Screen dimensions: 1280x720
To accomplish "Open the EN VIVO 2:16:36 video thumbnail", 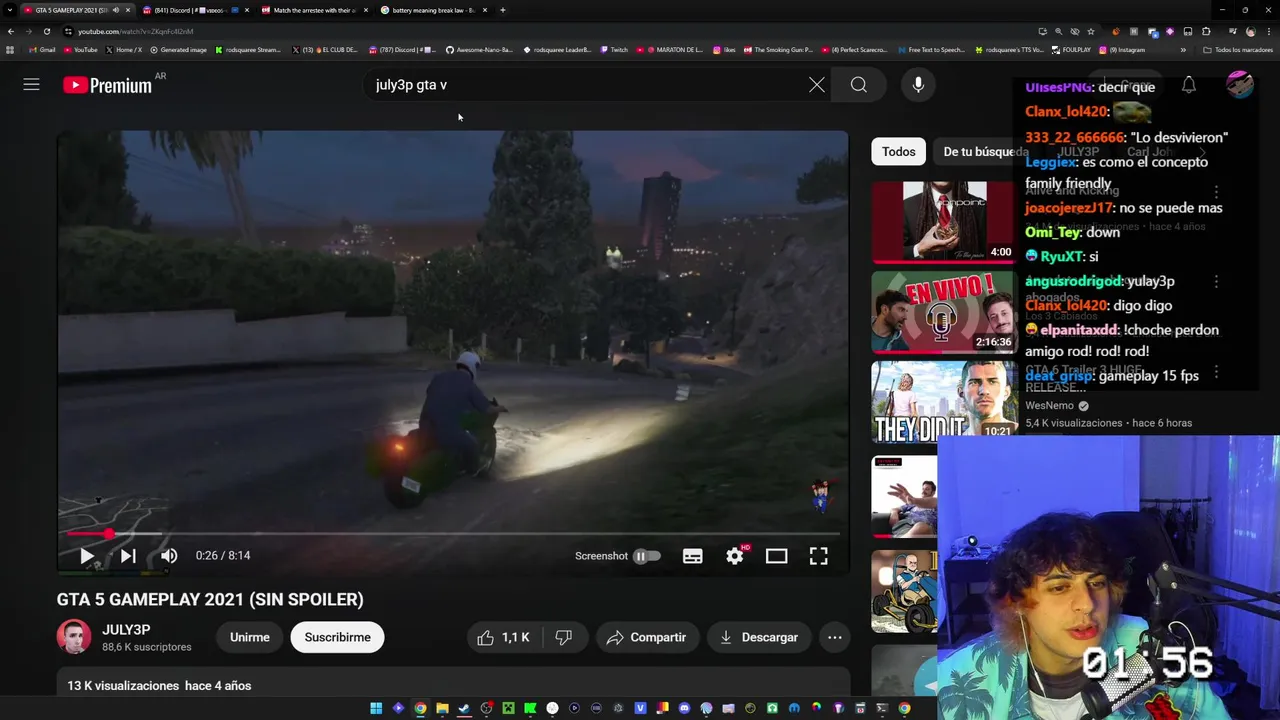I will (944, 312).
